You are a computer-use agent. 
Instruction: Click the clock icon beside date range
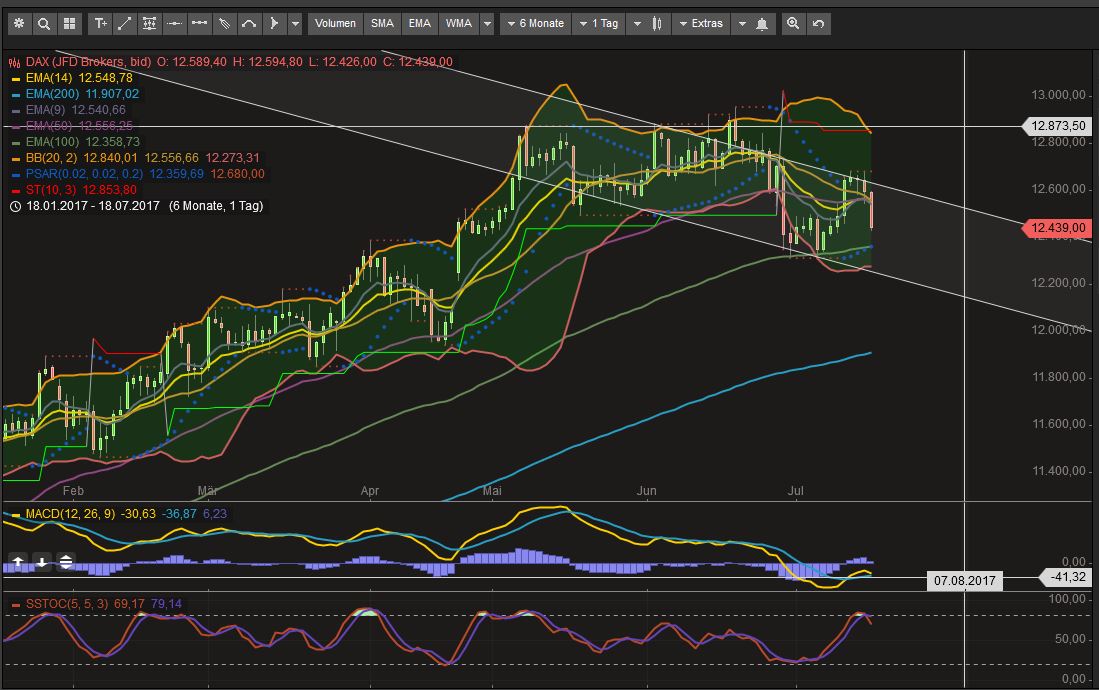point(15,206)
